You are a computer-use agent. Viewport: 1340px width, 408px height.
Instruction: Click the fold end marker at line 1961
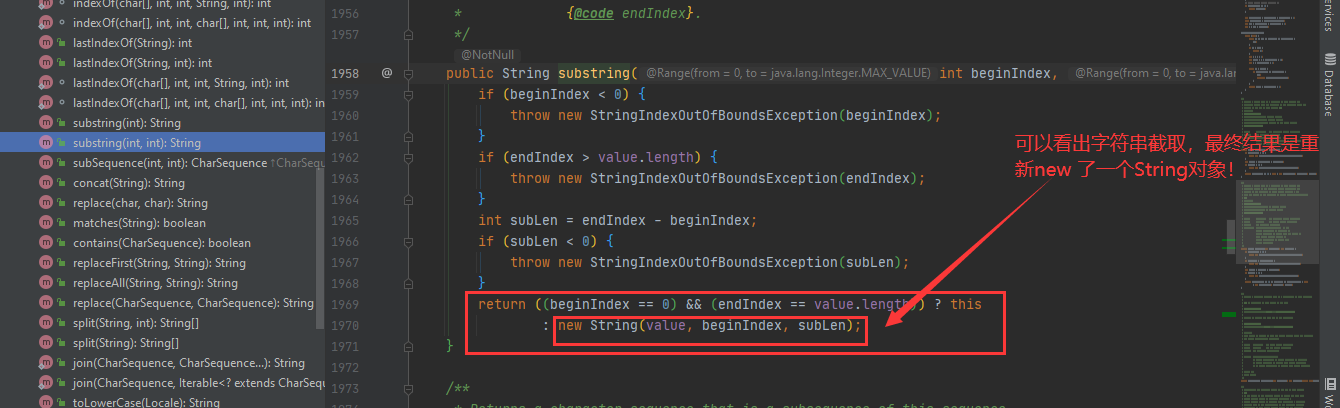(x=408, y=137)
